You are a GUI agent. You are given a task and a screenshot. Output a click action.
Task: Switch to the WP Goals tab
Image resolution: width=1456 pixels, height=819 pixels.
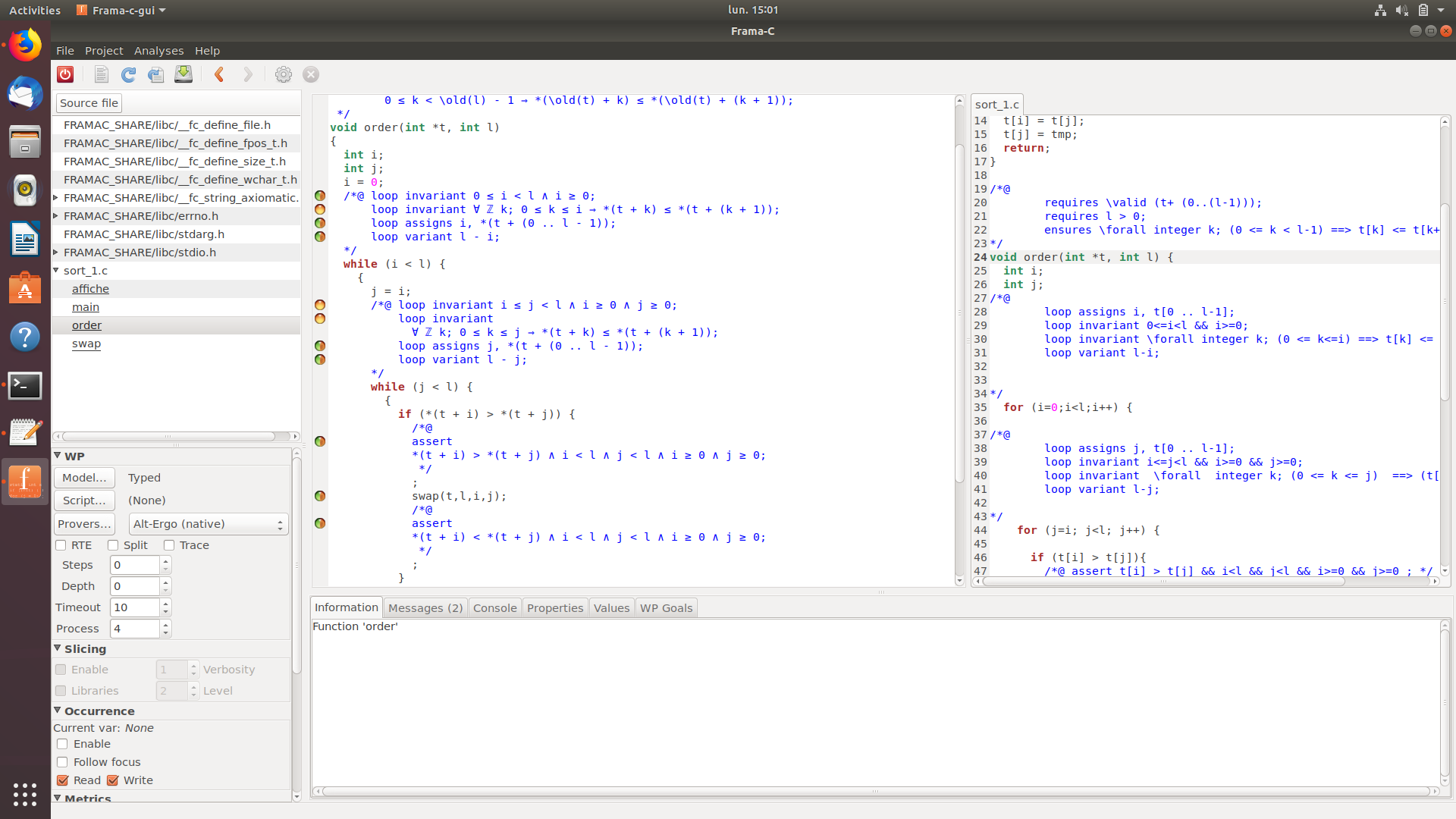(666, 607)
